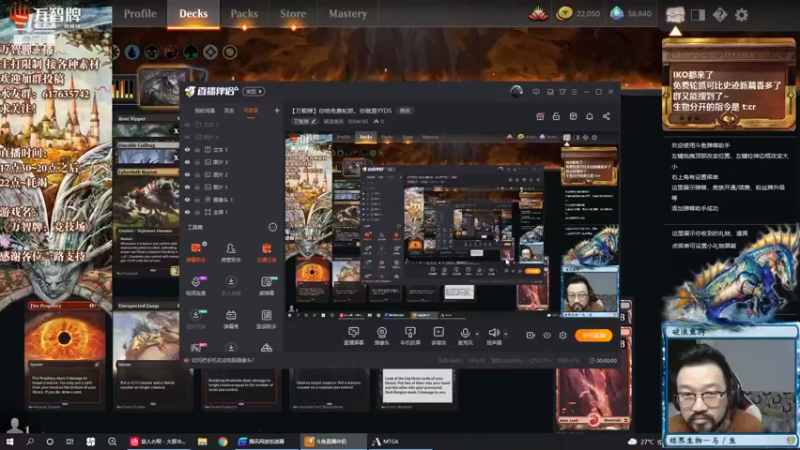Click the gems currency icon

[x=617, y=14]
